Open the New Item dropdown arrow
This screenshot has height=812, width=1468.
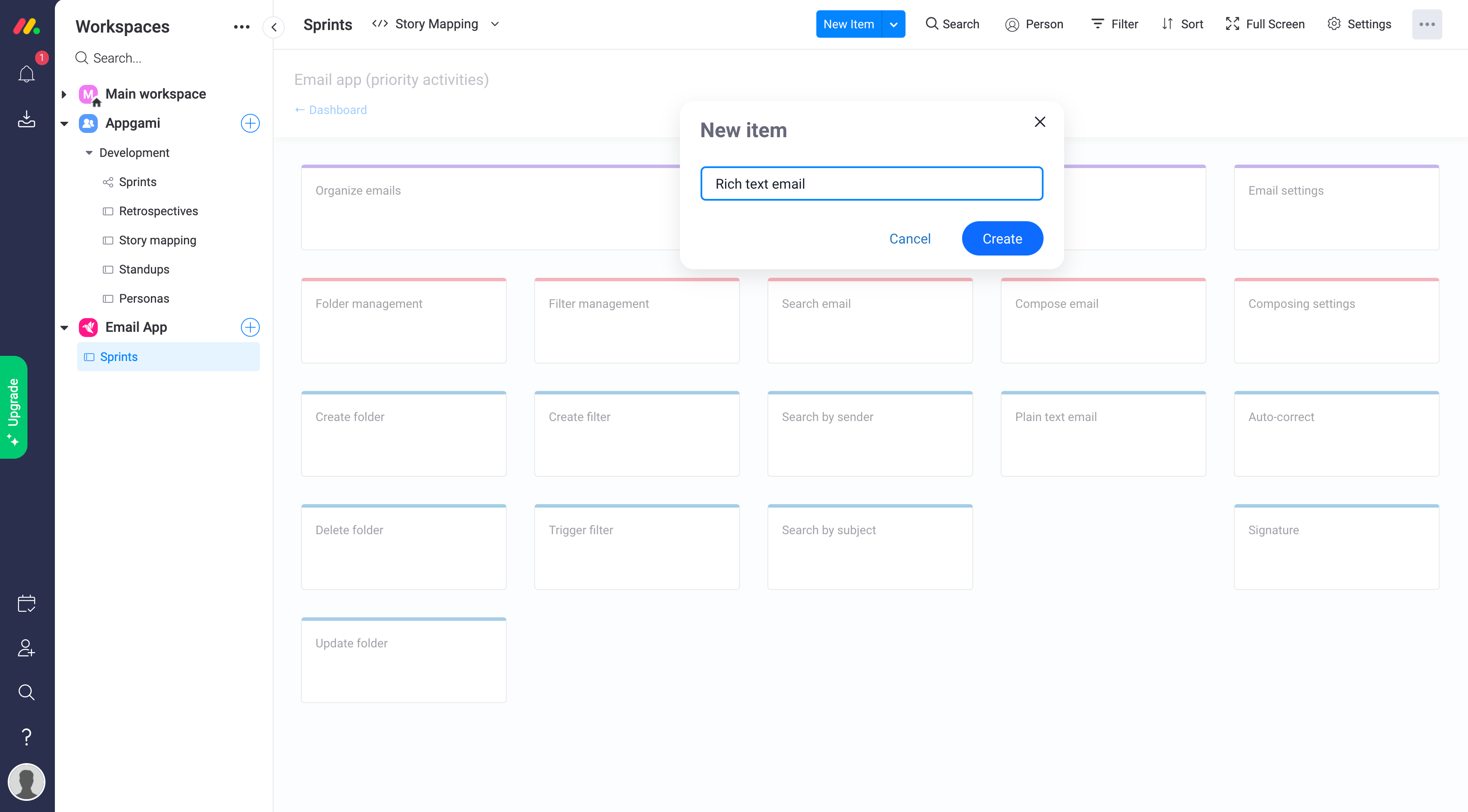[x=893, y=24]
